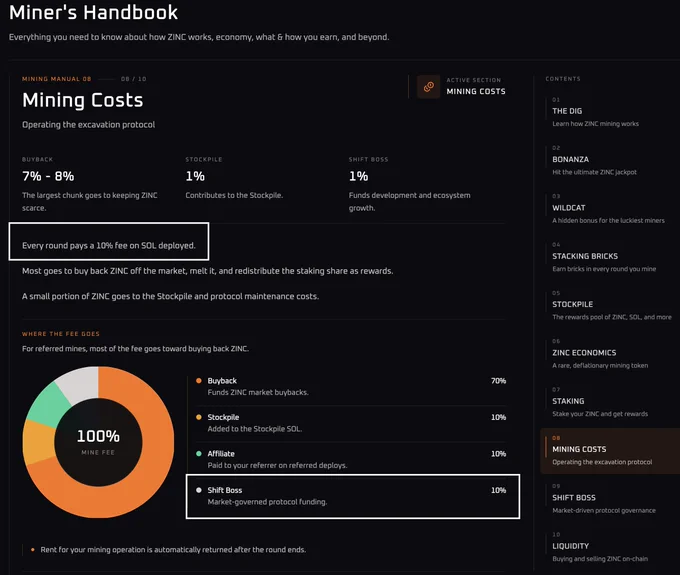This screenshot has width=680, height=575.
Task: Click the 100% Mine Fee chart center
Action: pos(98,442)
